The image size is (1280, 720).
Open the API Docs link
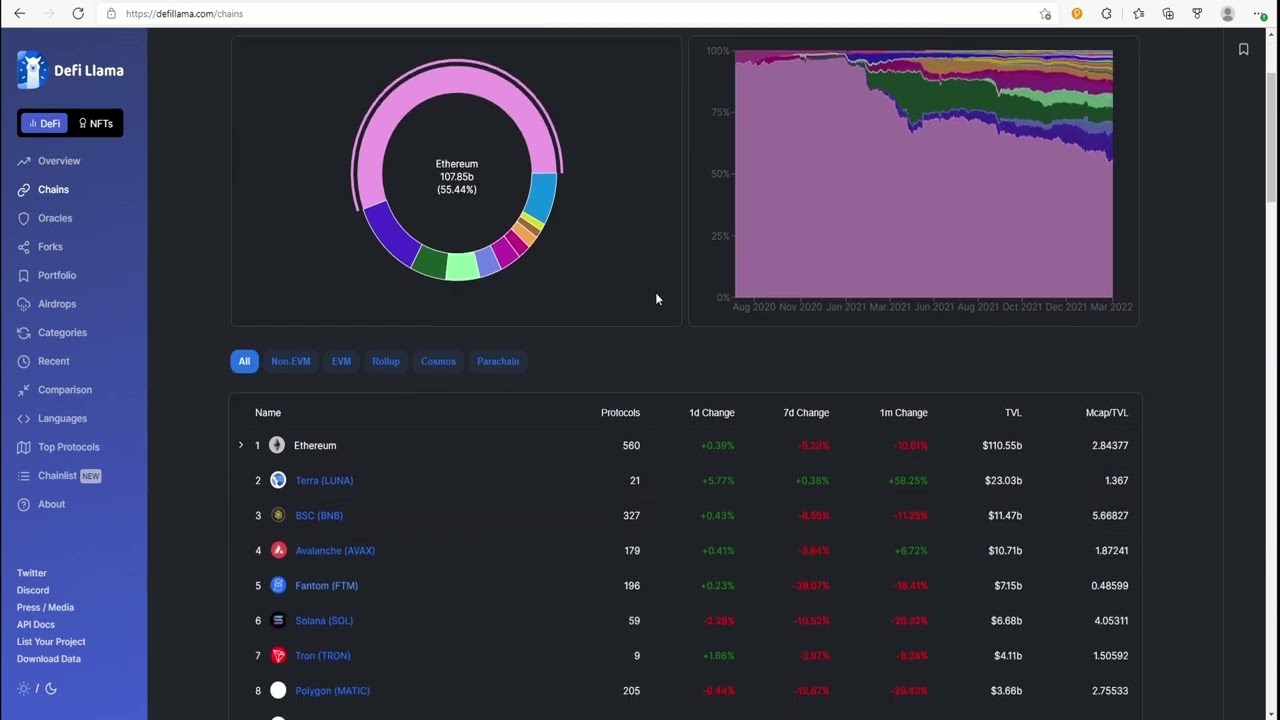[36, 624]
